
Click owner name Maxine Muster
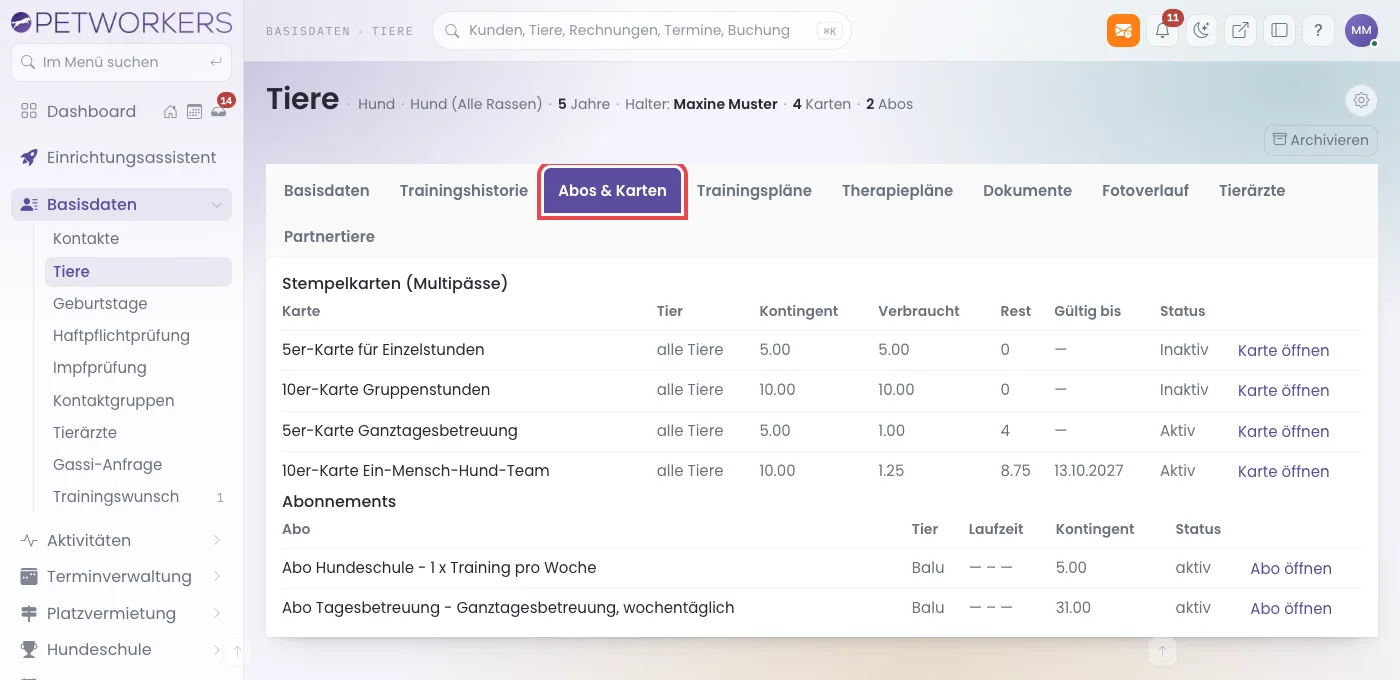tap(725, 104)
